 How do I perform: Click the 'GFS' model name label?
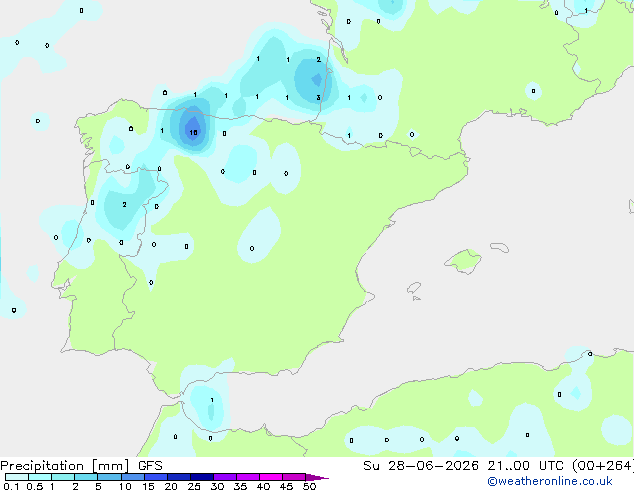(150, 466)
